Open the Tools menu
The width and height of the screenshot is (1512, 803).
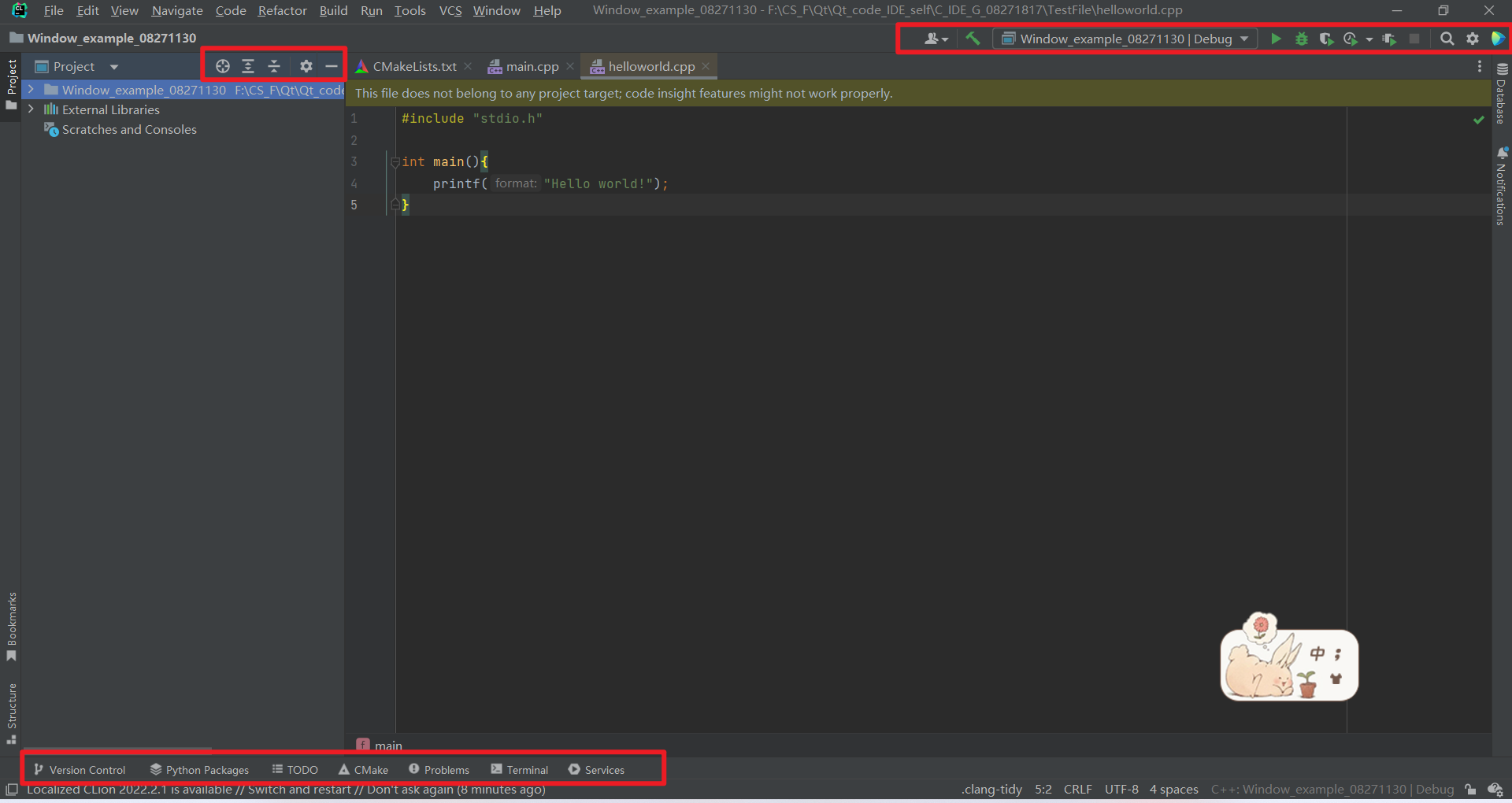point(409,10)
